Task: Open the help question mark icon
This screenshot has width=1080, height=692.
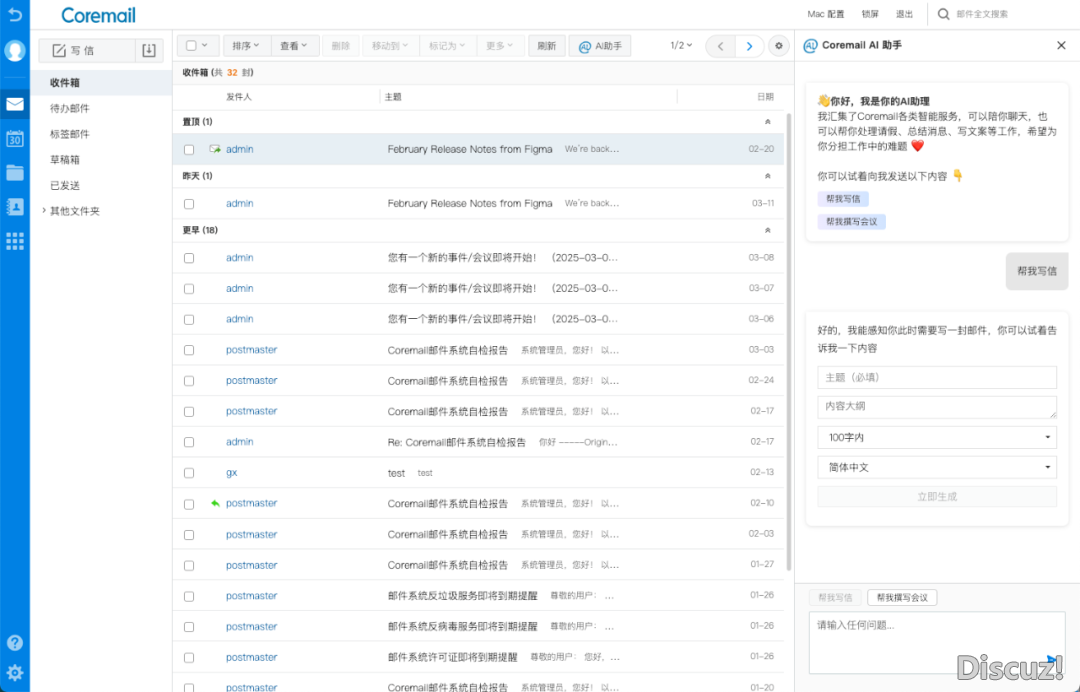Action: 14,642
